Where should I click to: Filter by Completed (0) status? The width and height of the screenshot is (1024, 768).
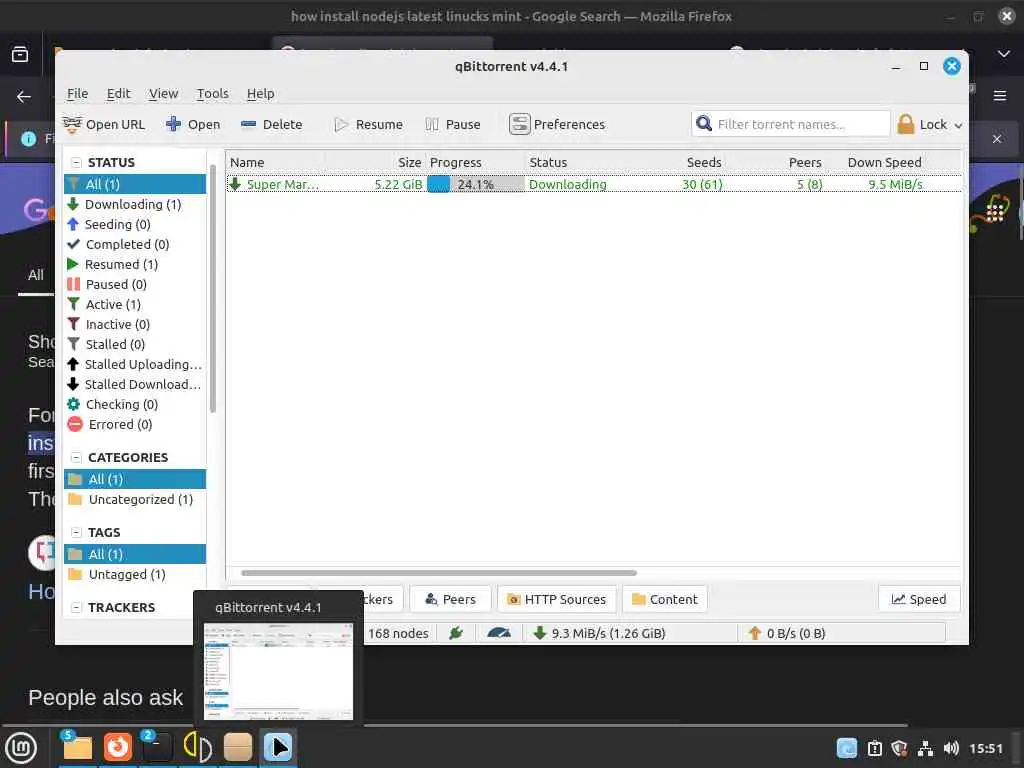click(x=135, y=244)
